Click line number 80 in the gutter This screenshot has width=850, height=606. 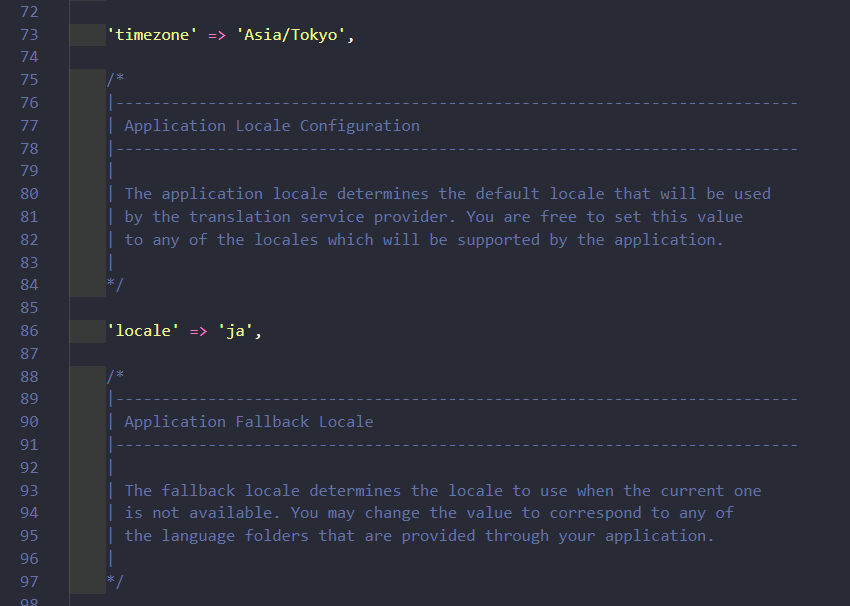click(29, 194)
